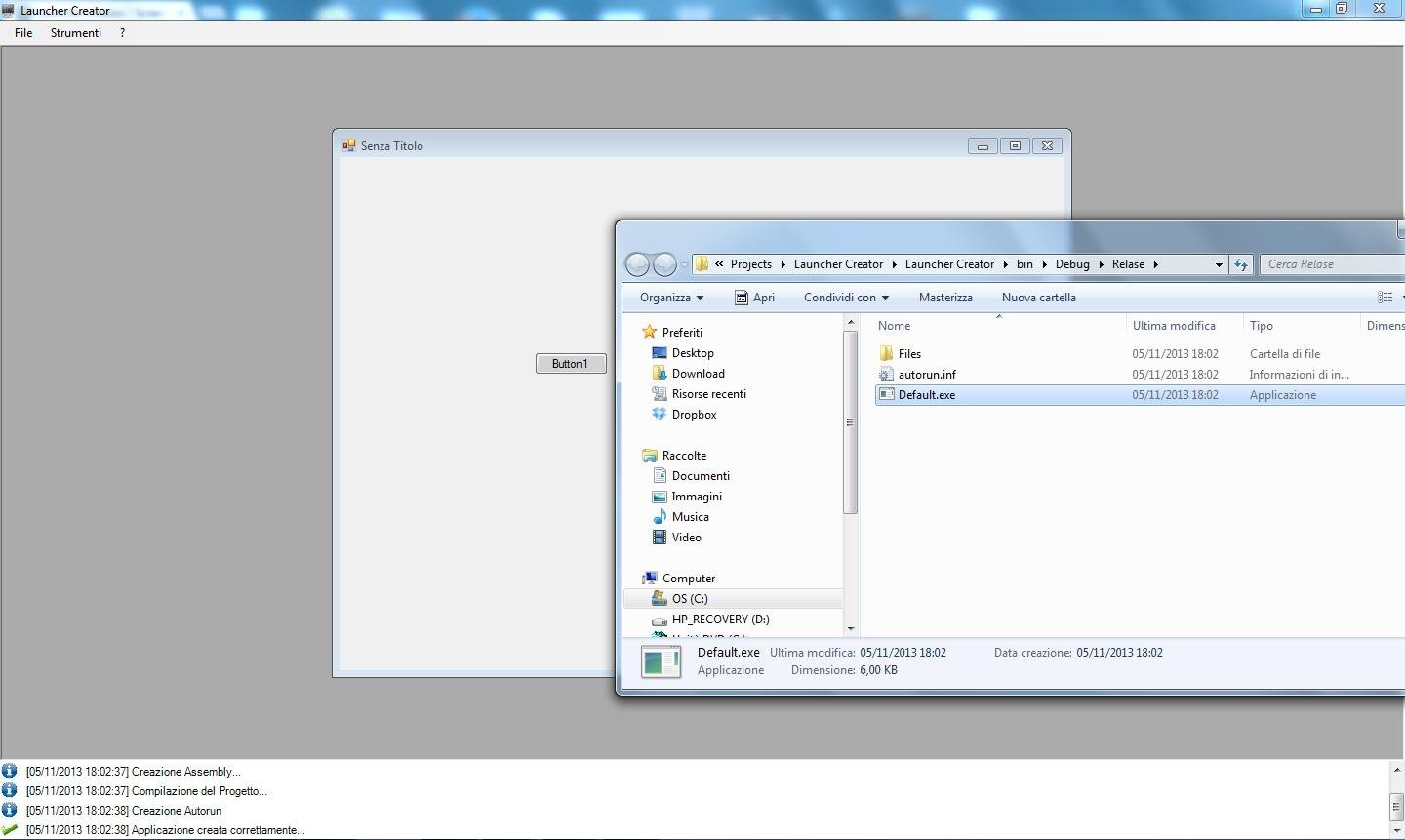Click the OS (C:) drive icon

pos(660,599)
